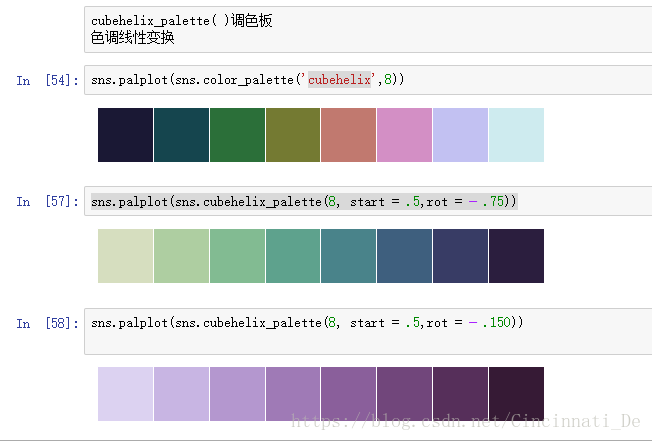Click code cell In [57] input

coord(368,201)
